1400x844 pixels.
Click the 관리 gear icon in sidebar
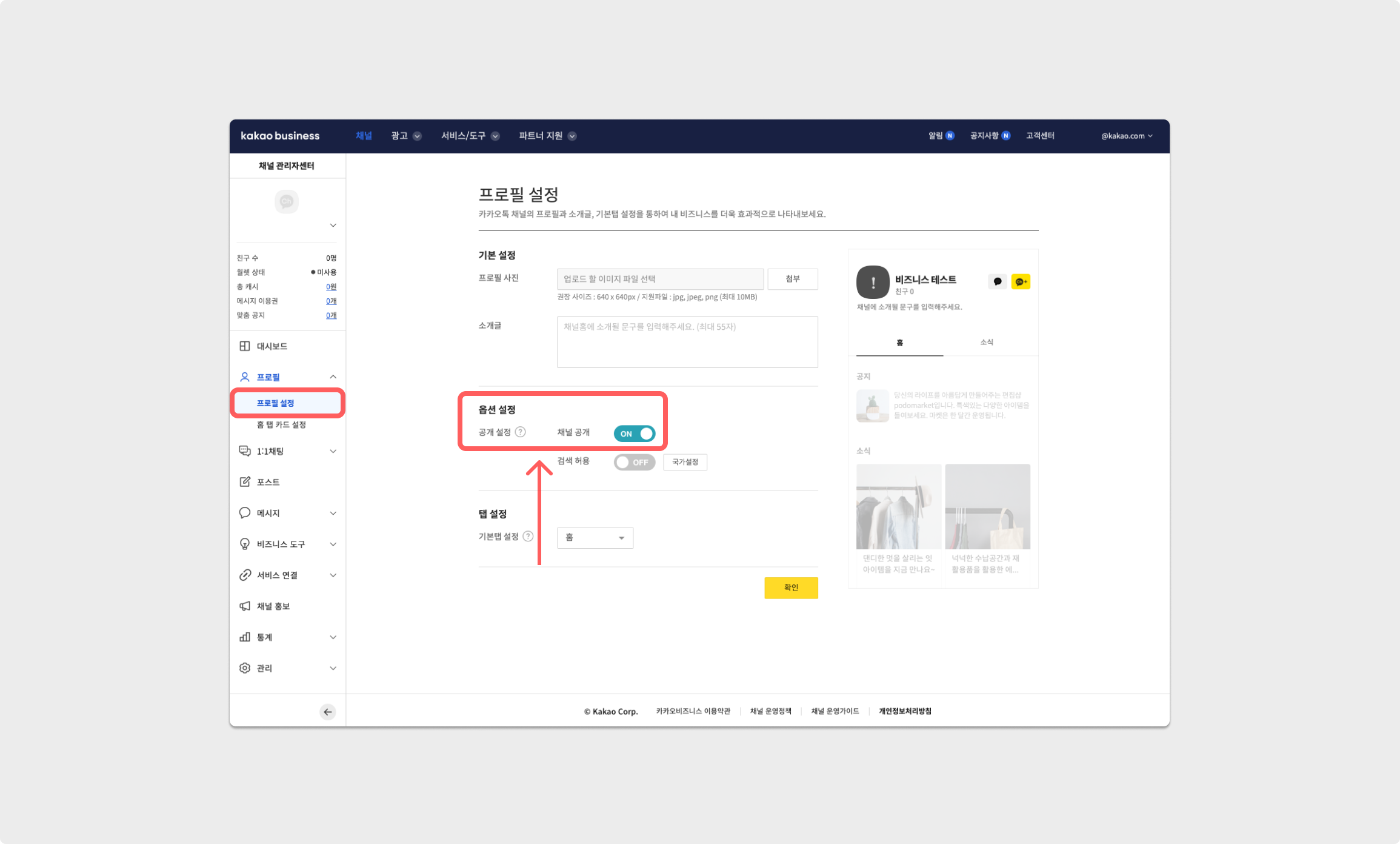[245, 668]
